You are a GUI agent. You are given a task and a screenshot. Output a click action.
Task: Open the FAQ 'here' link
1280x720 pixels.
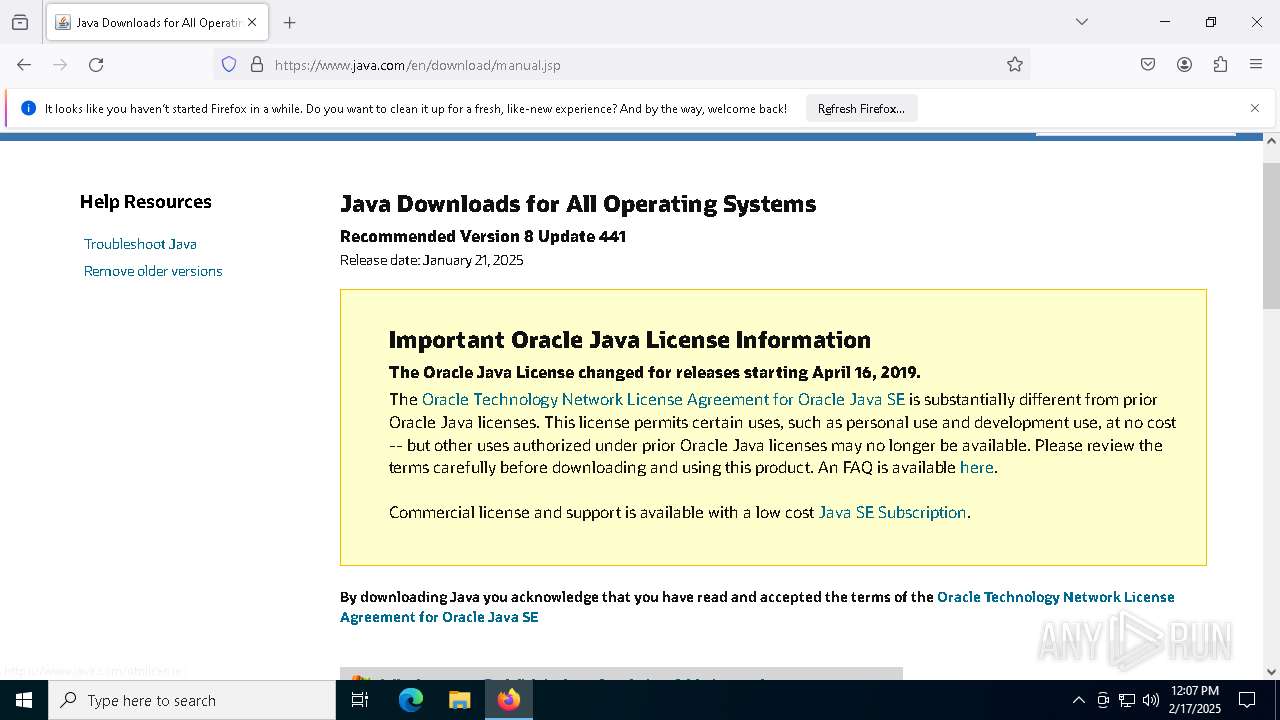(x=976, y=467)
